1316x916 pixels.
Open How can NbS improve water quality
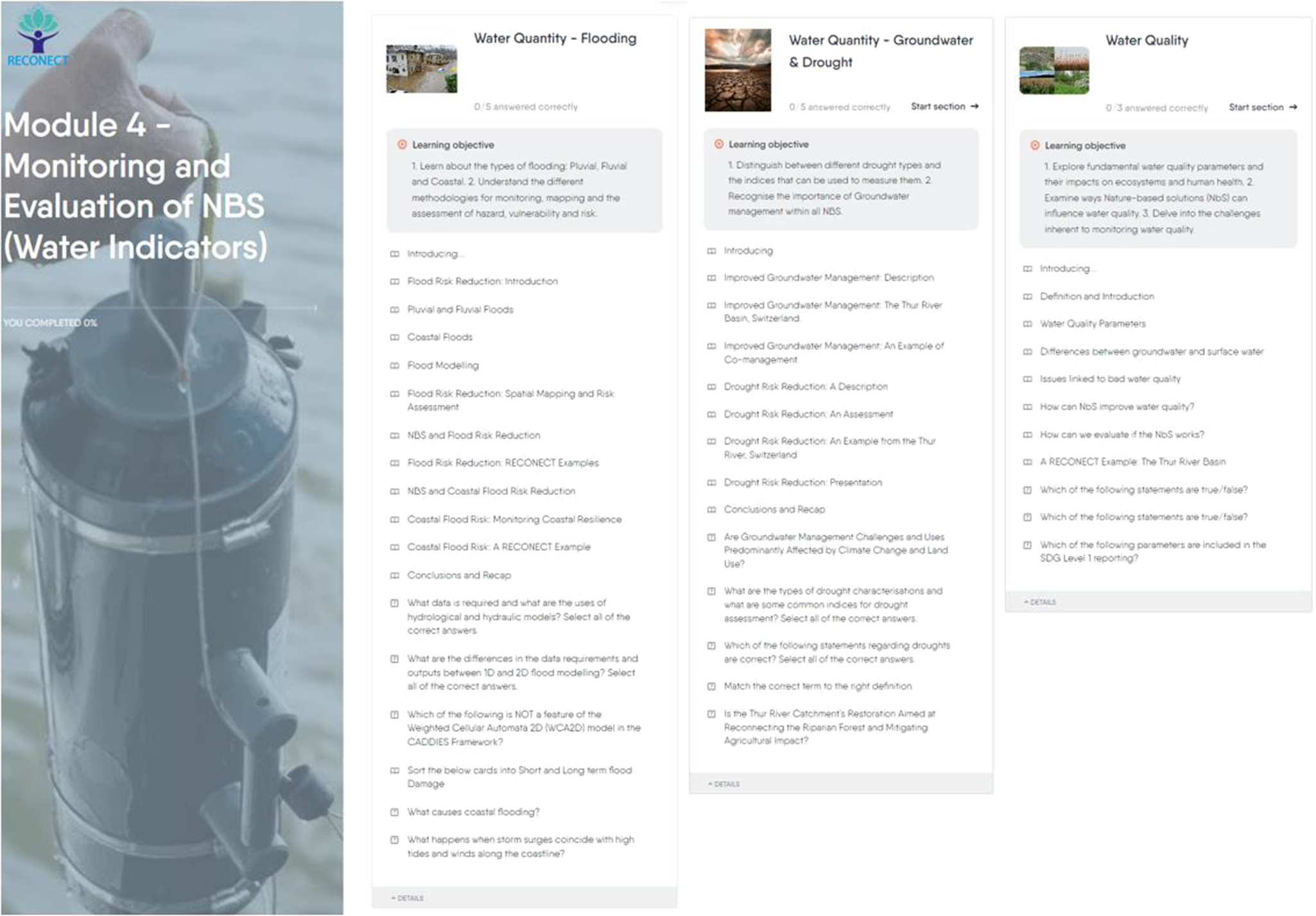point(1116,407)
